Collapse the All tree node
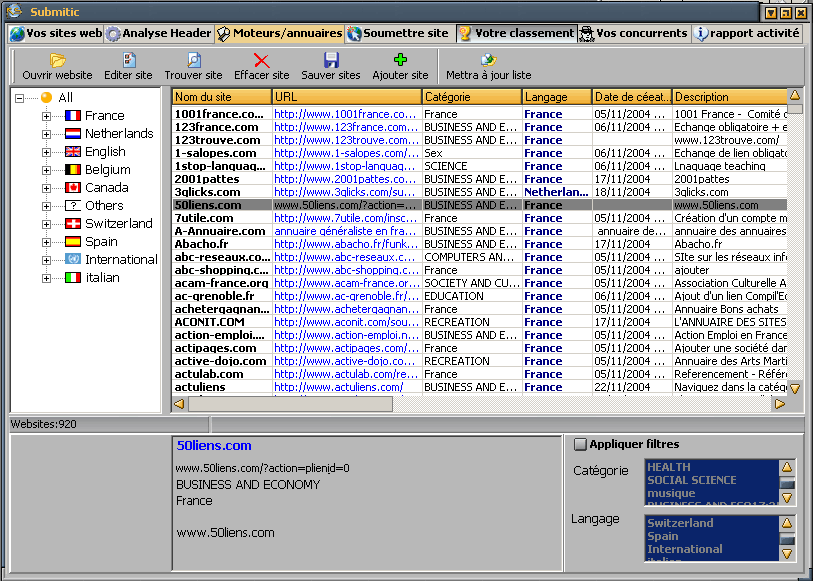Viewport: 813px width, 581px height. click(19, 98)
